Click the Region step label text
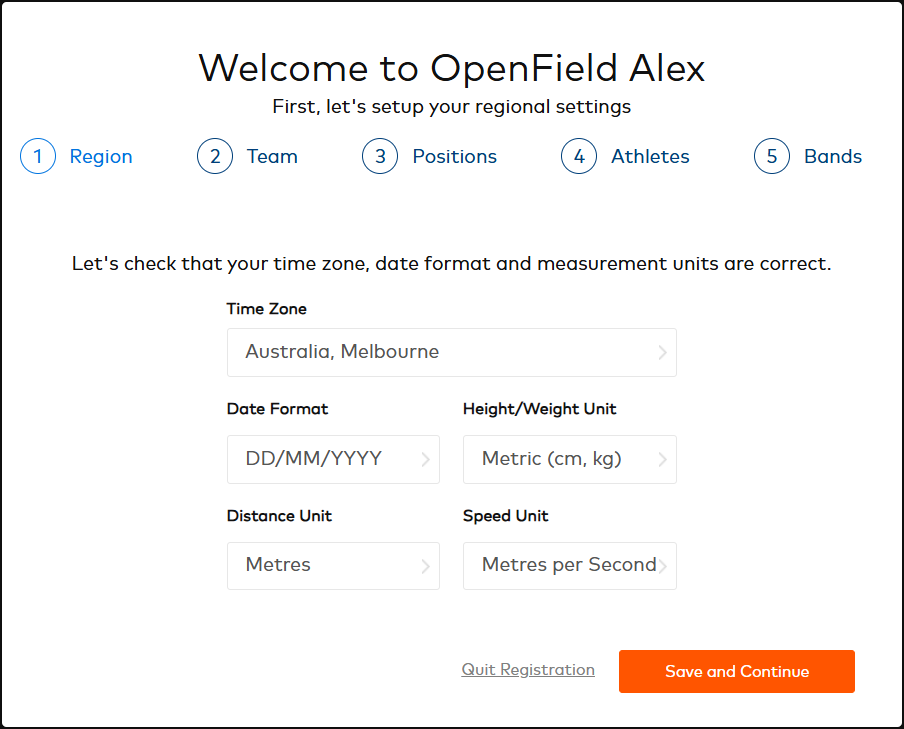Screen dimensions: 904x729 click(x=100, y=156)
